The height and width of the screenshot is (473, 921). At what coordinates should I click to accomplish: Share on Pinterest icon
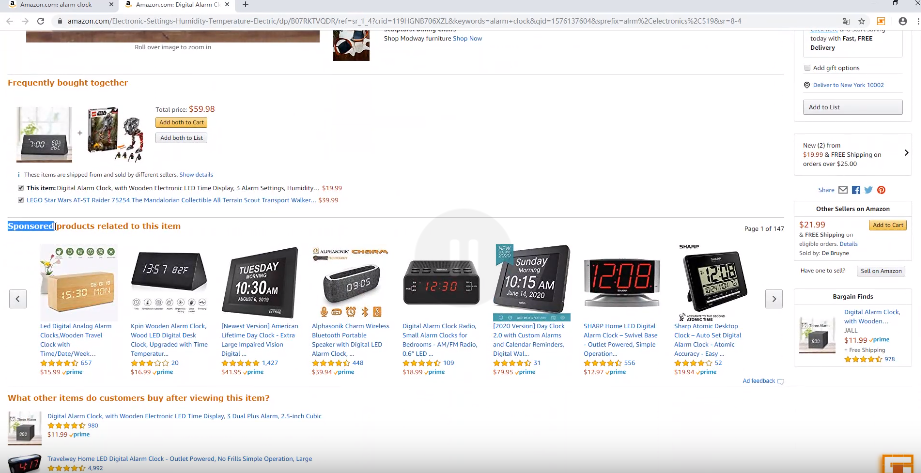click(x=881, y=190)
